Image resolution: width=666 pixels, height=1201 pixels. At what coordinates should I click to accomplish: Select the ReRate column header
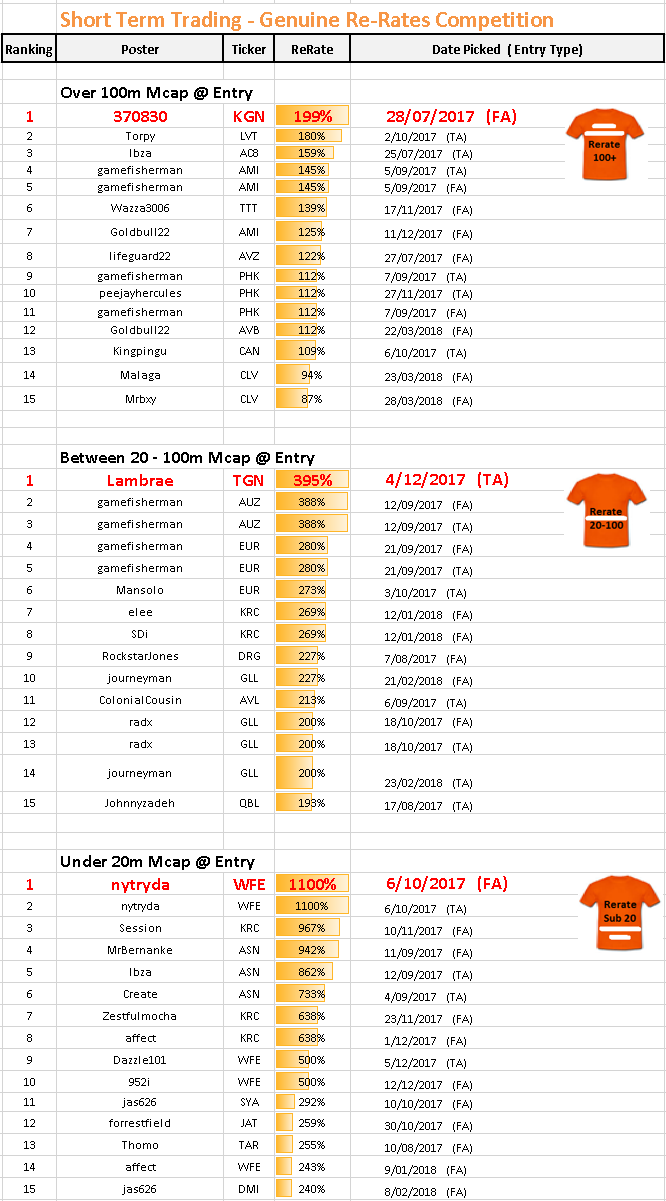[x=312, y=49]
